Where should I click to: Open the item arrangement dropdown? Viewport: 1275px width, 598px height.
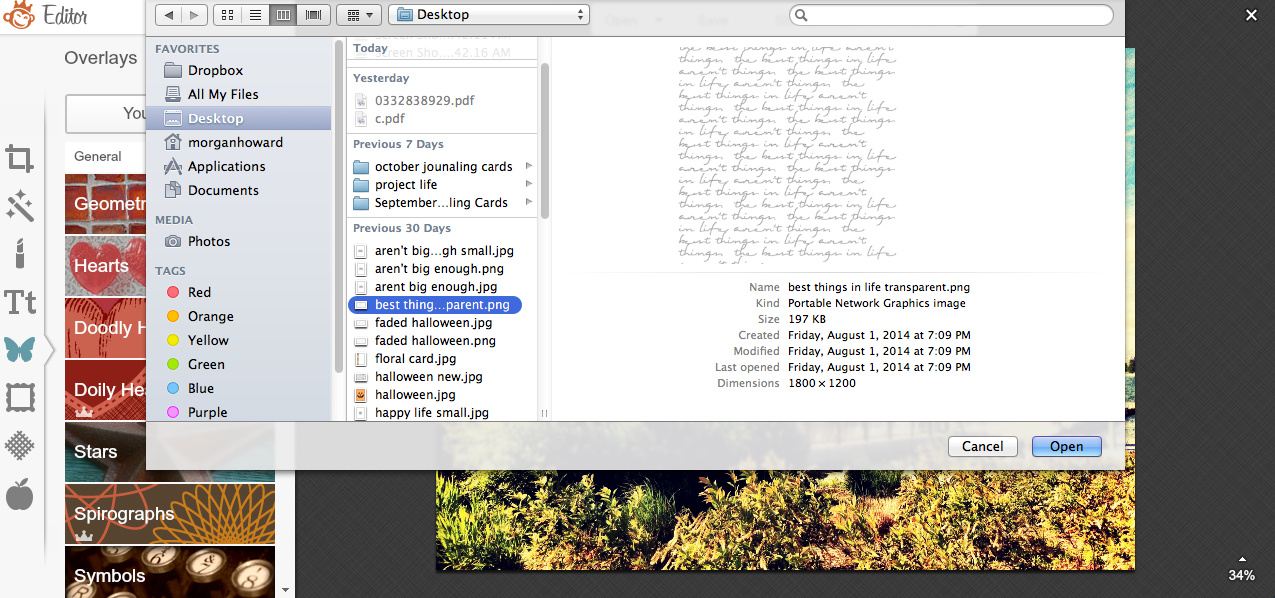click(x=359, y=15)
